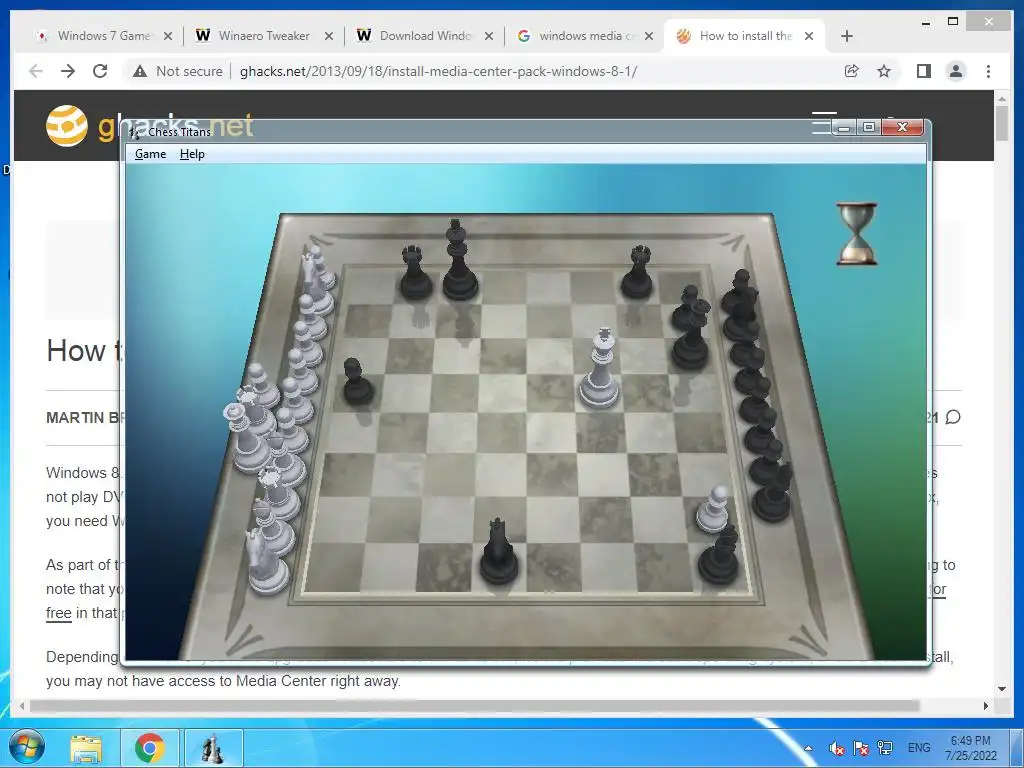Go back in Chrome
The width and height of the screenshot is (1024, 768).
click(36, 71)
